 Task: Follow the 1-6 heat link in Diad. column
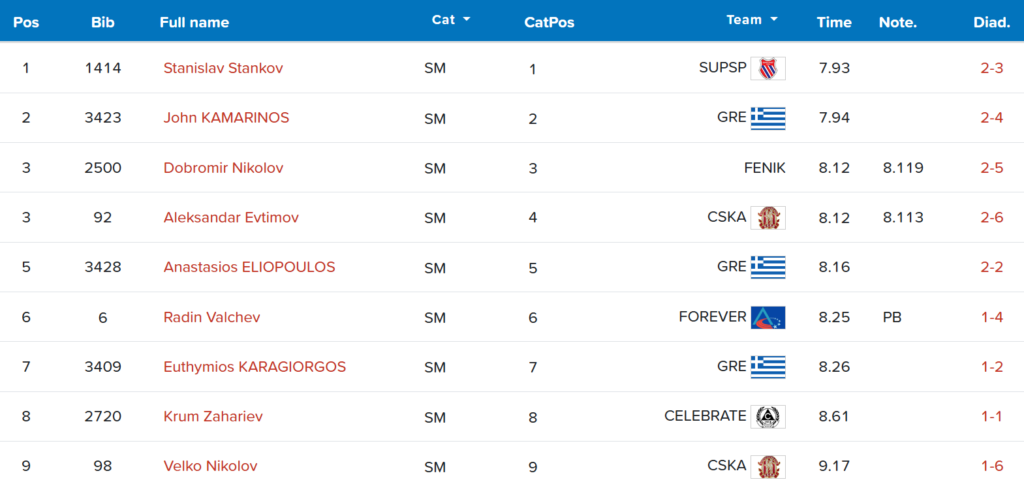[x=991, y=466]
